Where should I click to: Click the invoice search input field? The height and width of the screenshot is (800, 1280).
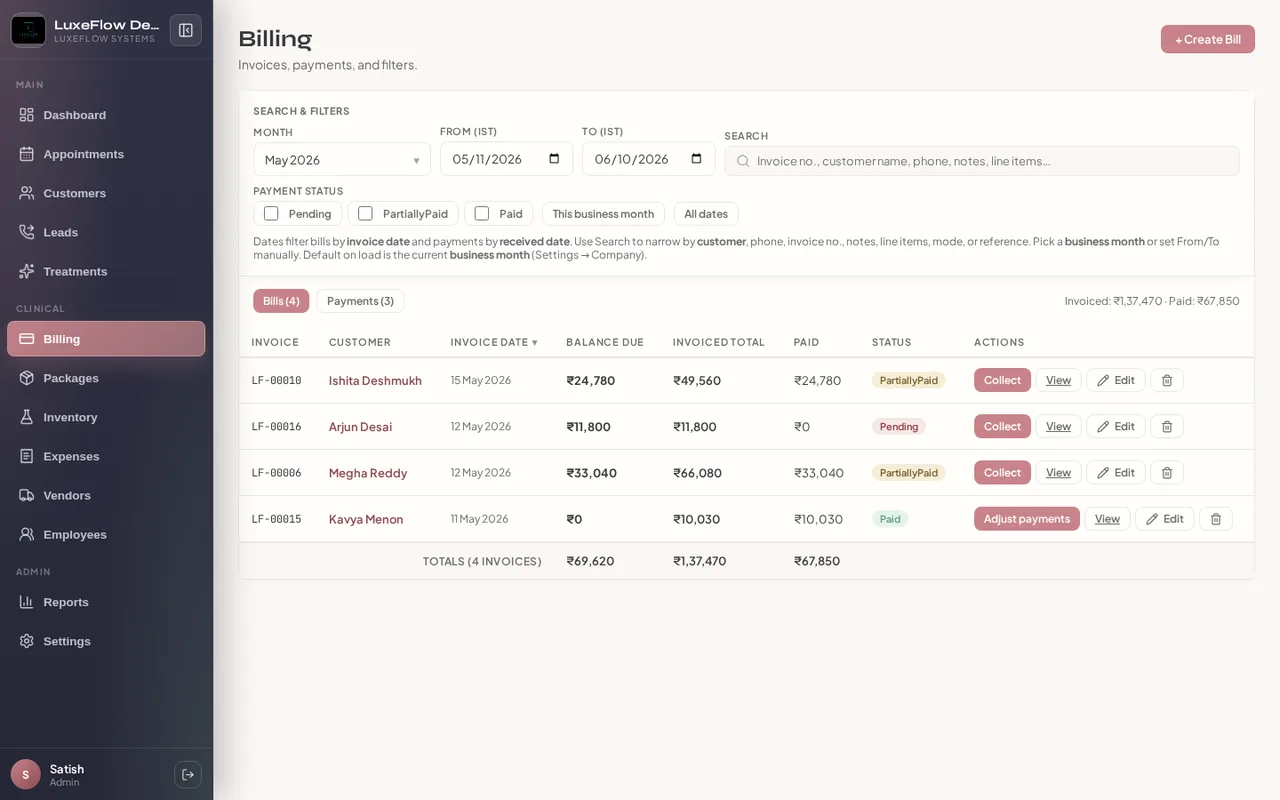pos(982,161)
